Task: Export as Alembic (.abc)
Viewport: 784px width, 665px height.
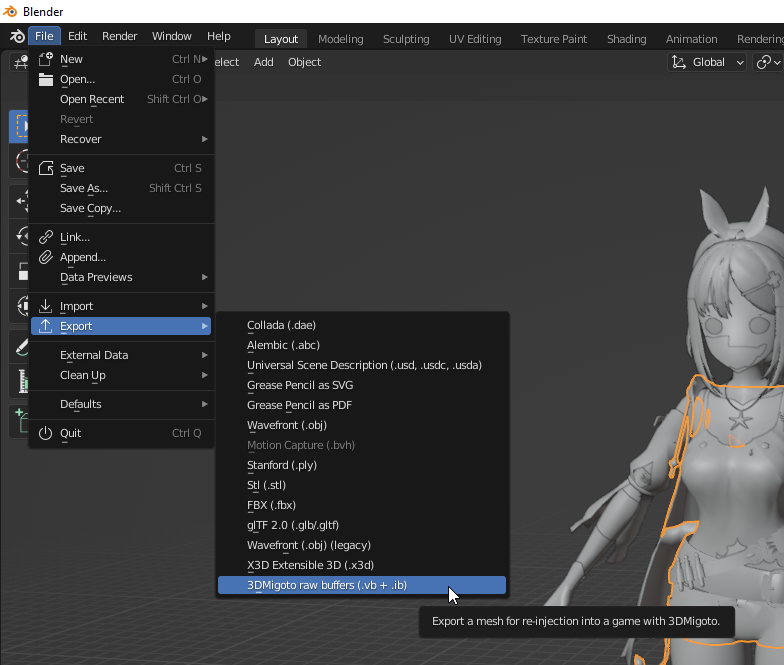Action: click(x=362, y=345)
